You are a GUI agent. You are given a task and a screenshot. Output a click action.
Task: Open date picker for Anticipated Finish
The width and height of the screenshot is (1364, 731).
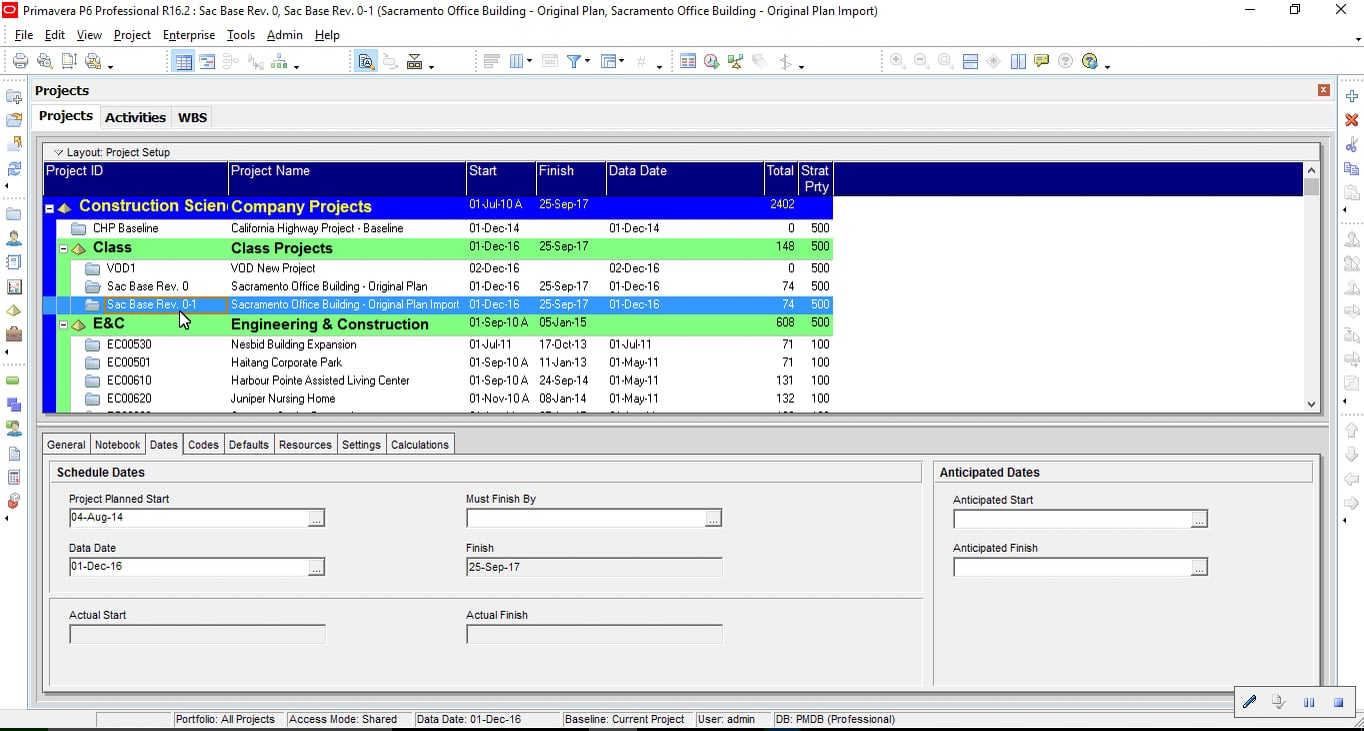1199,567
